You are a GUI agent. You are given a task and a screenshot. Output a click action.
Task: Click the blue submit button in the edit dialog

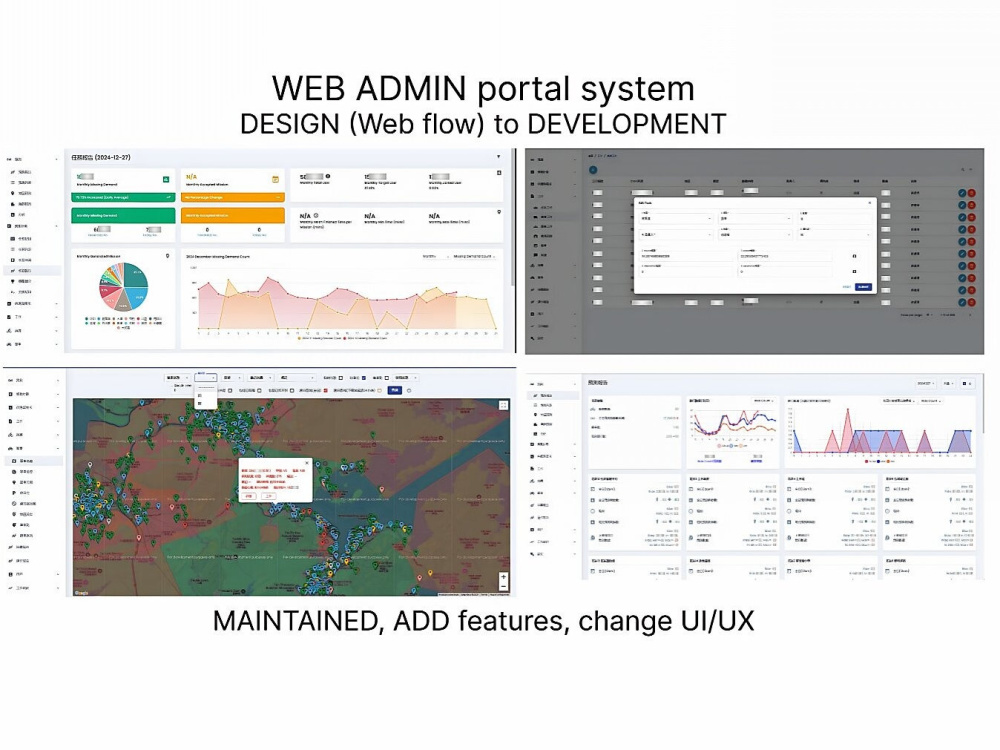[x=863, y=287]
